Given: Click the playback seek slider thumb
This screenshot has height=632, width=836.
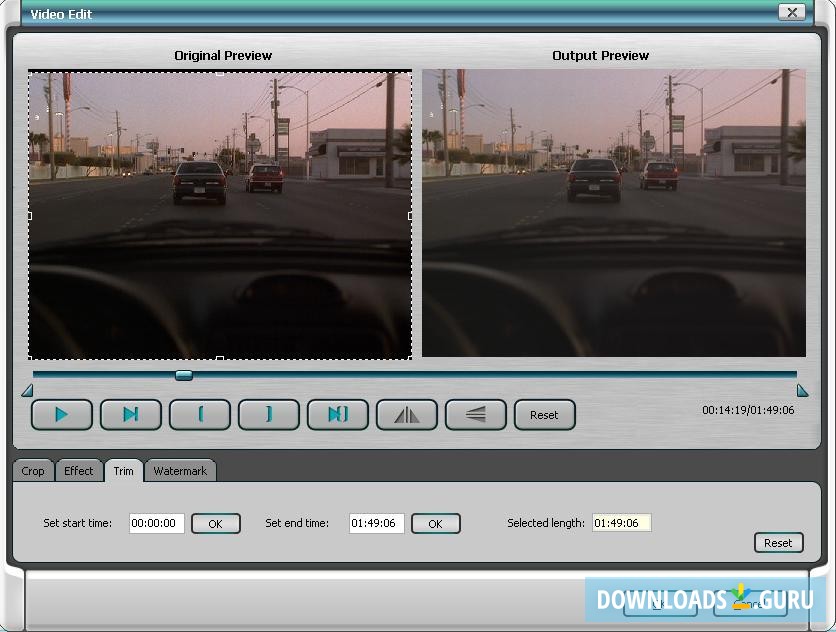Looking at the screenshot, I should (184, 375).
